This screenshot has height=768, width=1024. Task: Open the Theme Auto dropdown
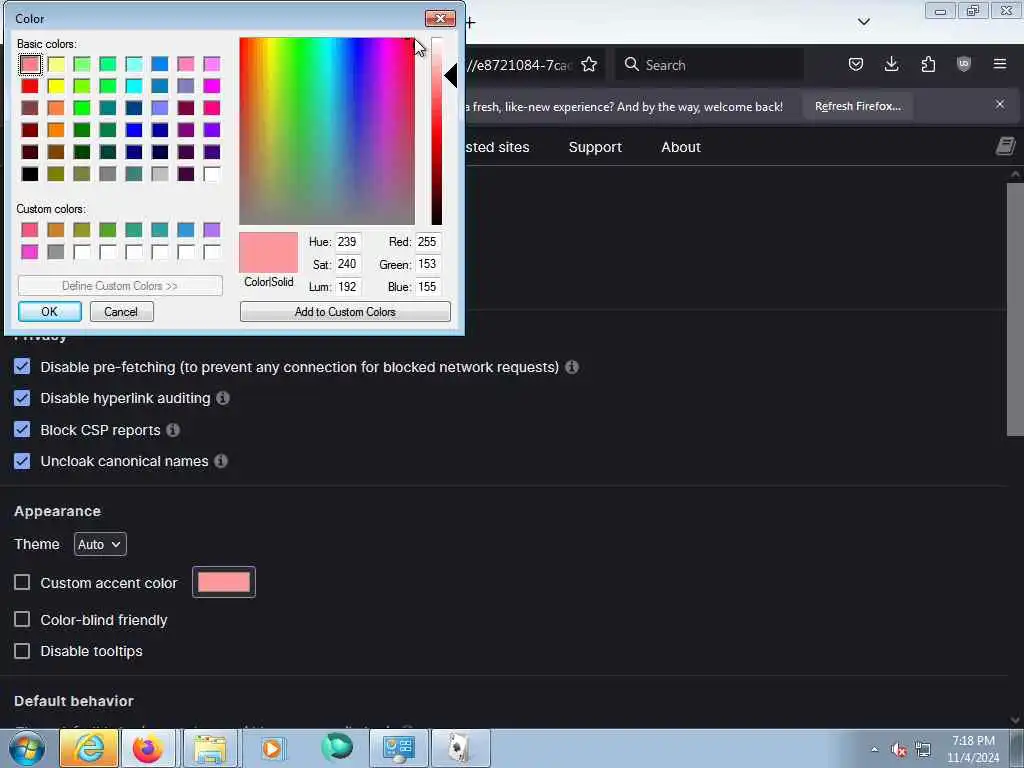click(x=100, y=544)
